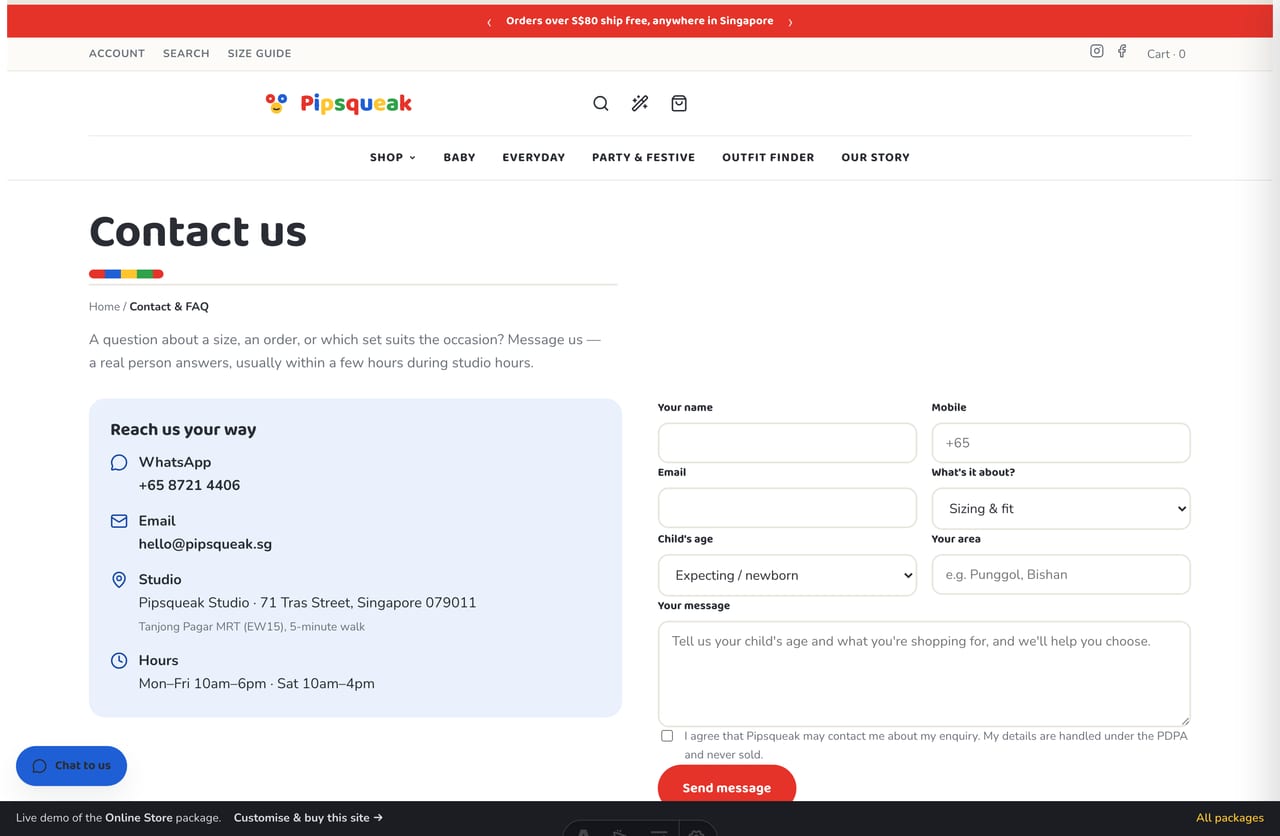
Task: Open the Pipsqueak Facebook page
Action: point(1122,51)
